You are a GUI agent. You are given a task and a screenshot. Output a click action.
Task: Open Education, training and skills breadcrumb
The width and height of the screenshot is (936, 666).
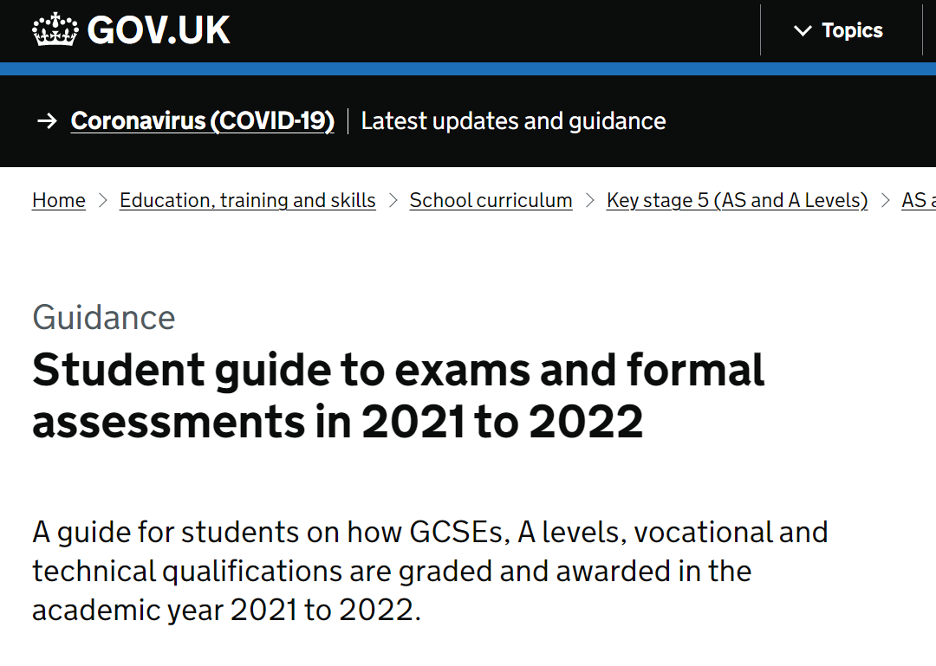[248, 201]
